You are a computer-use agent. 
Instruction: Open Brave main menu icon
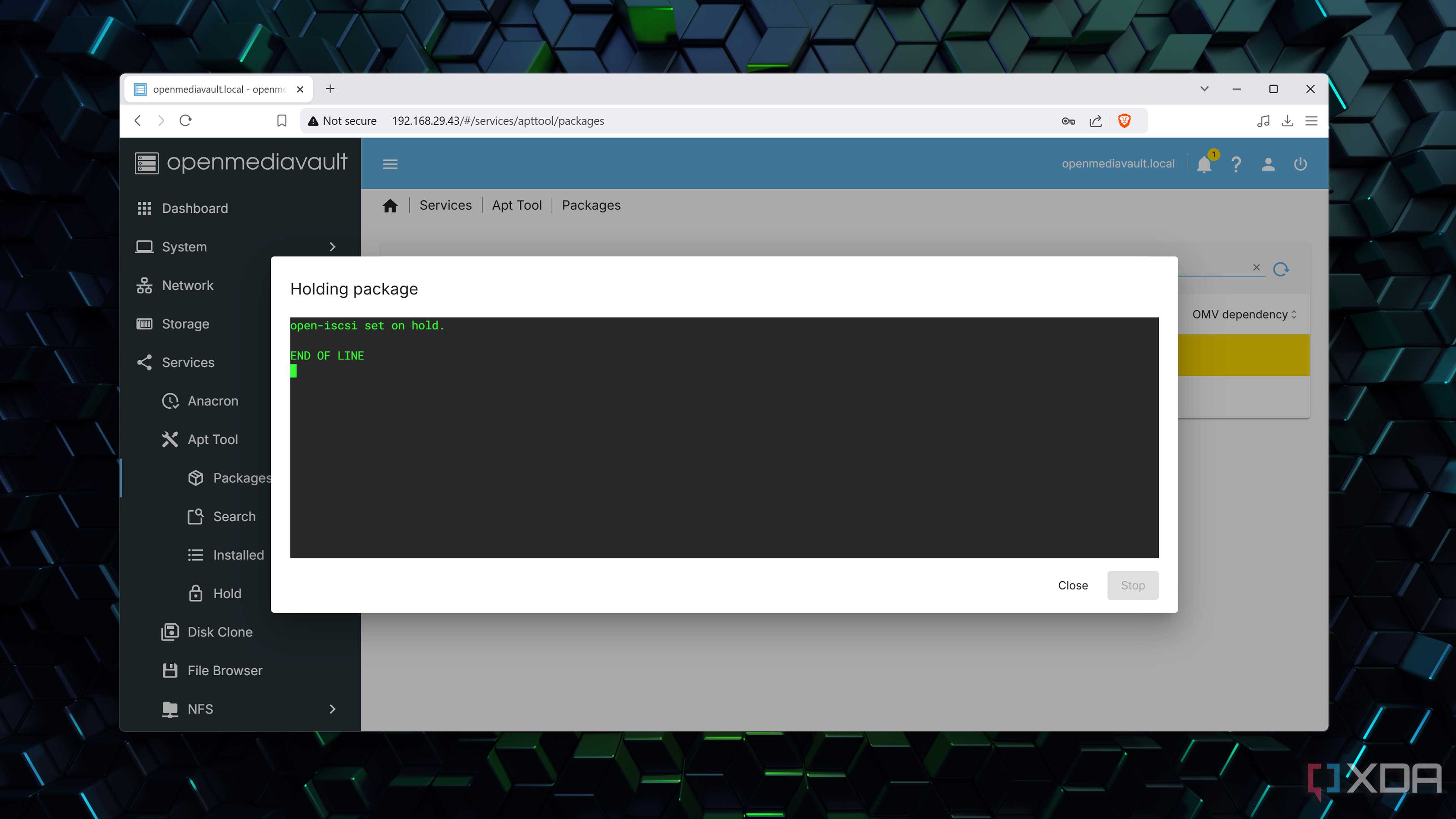[1311, 121]
